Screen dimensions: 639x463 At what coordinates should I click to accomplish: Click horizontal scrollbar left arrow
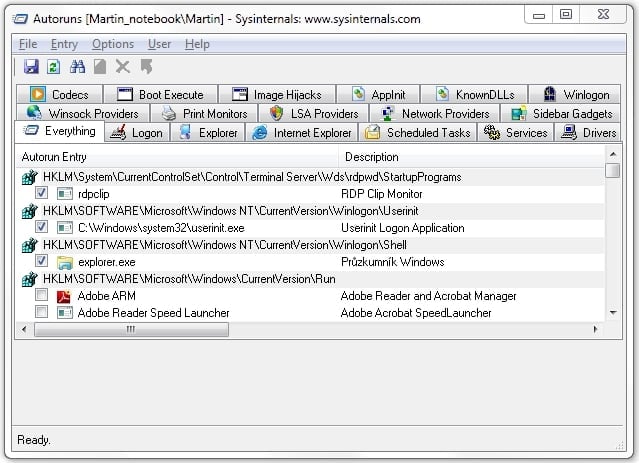24,329
